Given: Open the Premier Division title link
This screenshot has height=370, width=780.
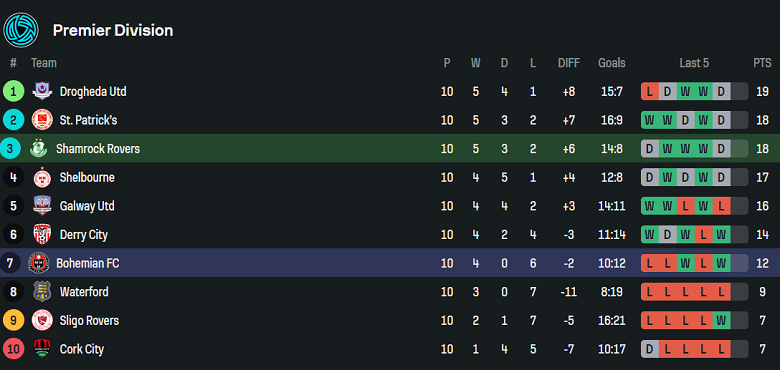Looking at the screenshot, I should pyautogui.click(x=113, y=30).
